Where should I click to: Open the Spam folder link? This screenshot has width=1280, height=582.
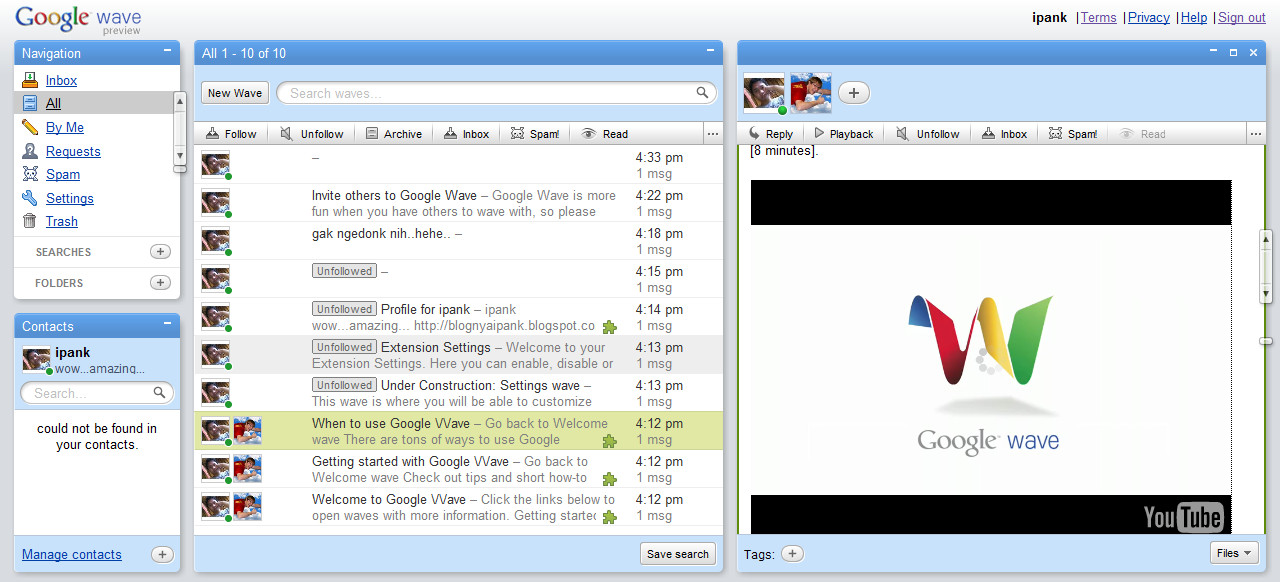click(63, 174)
